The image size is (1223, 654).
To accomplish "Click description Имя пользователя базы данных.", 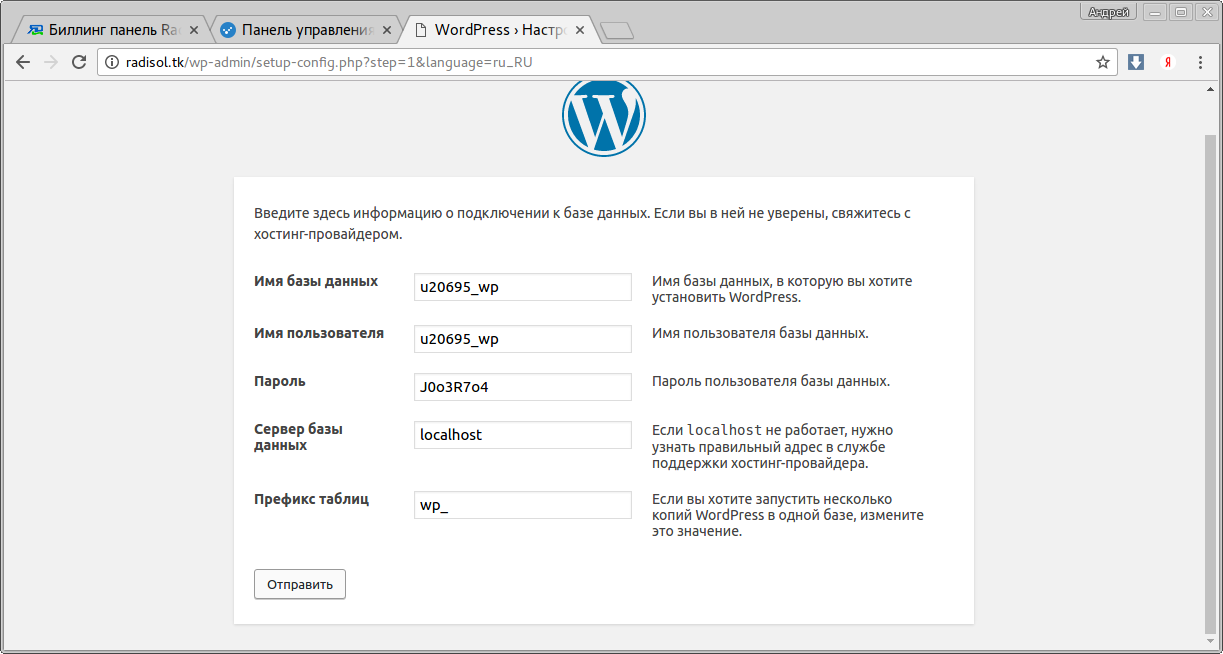I will point(760,333).
